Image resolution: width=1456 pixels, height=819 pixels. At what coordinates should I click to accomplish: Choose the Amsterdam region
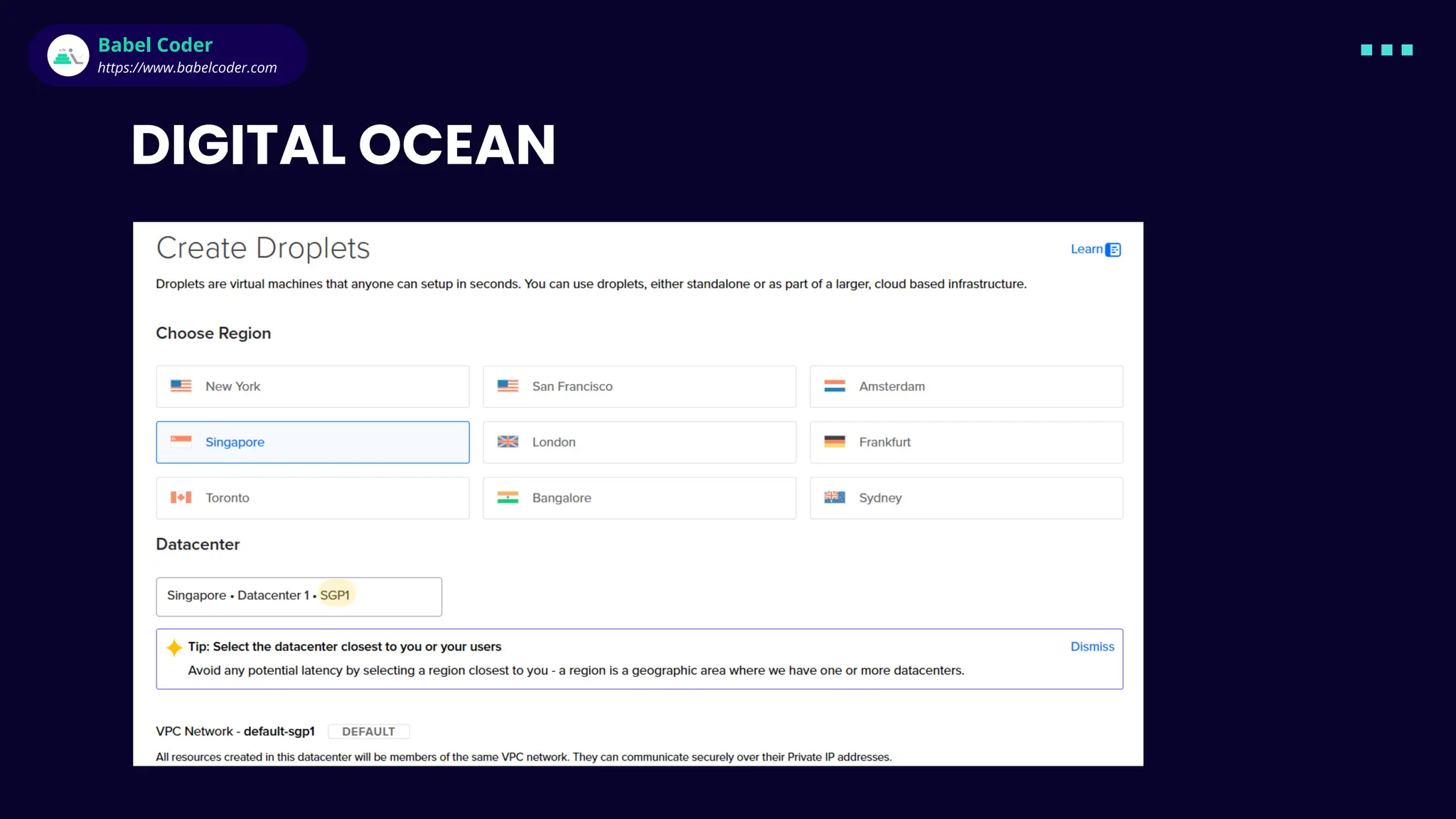[966, 386]
